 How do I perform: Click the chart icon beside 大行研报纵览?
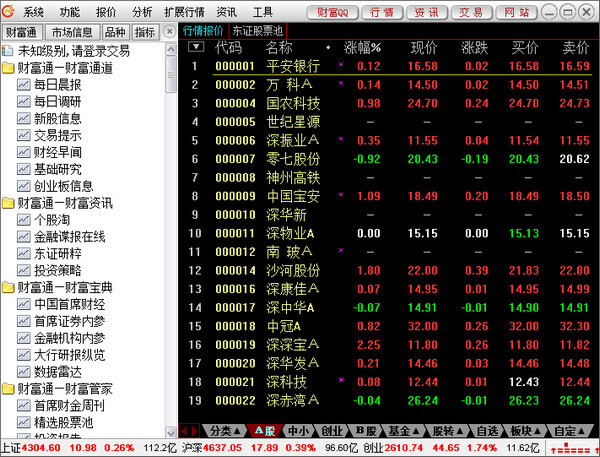[23, 355]
